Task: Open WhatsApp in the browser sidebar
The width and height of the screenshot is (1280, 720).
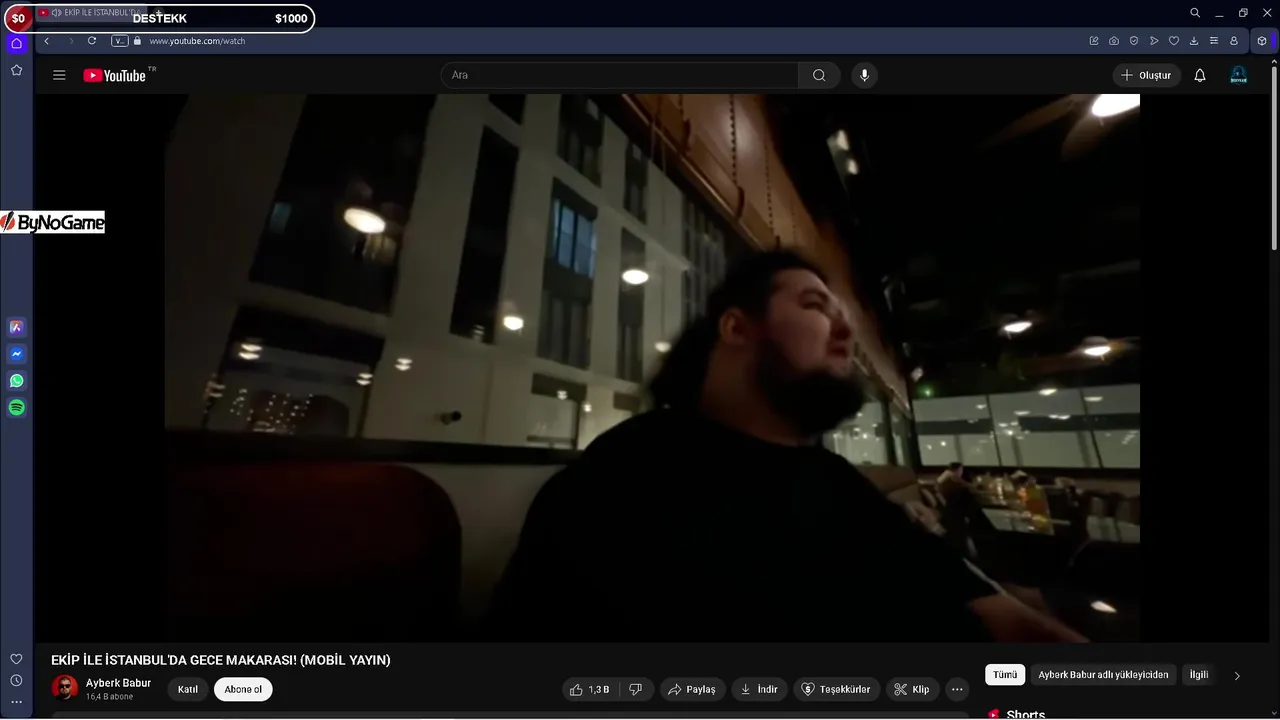Action: click(x=17, y=381)
